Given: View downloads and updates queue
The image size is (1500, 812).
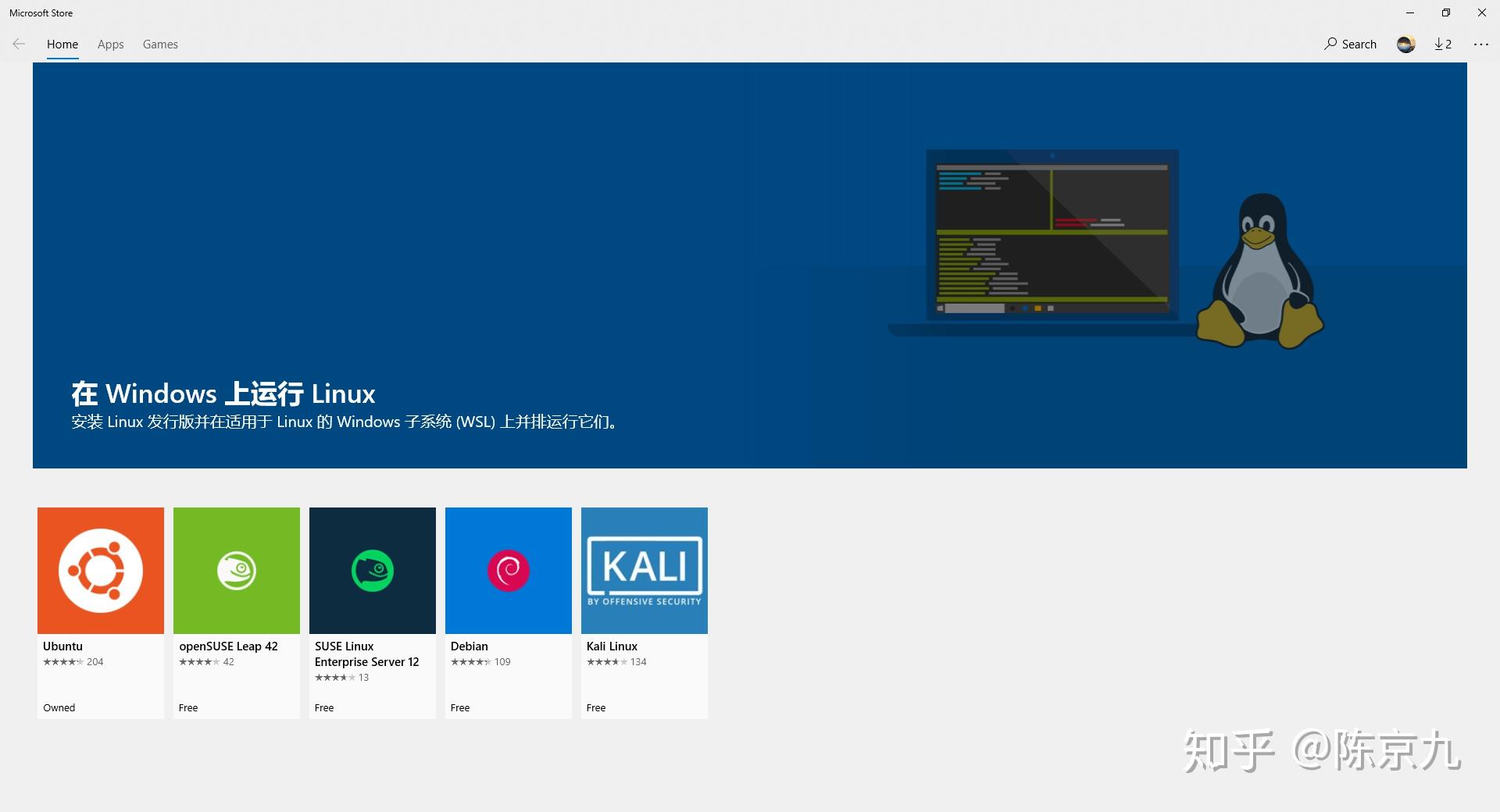Looking at the screenshot, I should [x=1443, y=45].
